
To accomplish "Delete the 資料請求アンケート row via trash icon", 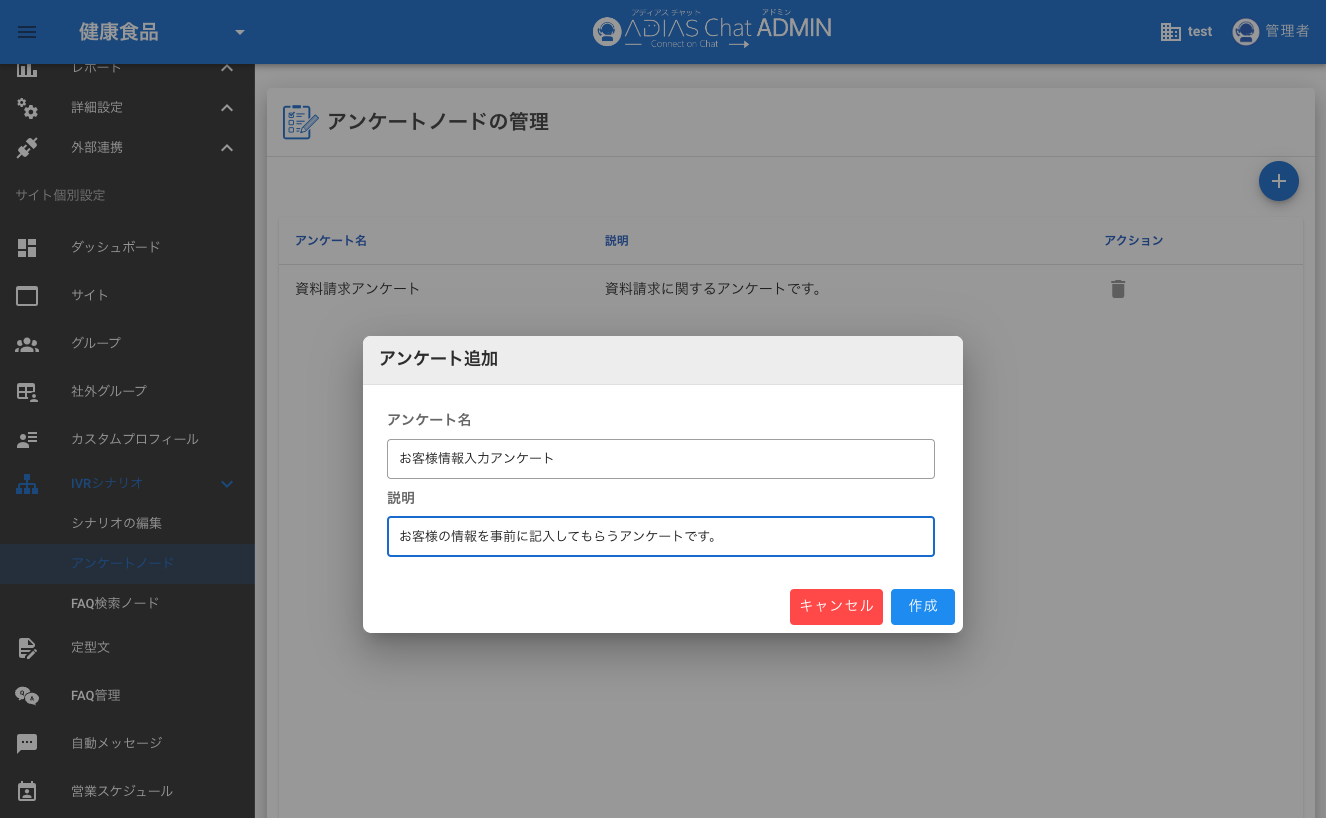I will coord(1118,289).
